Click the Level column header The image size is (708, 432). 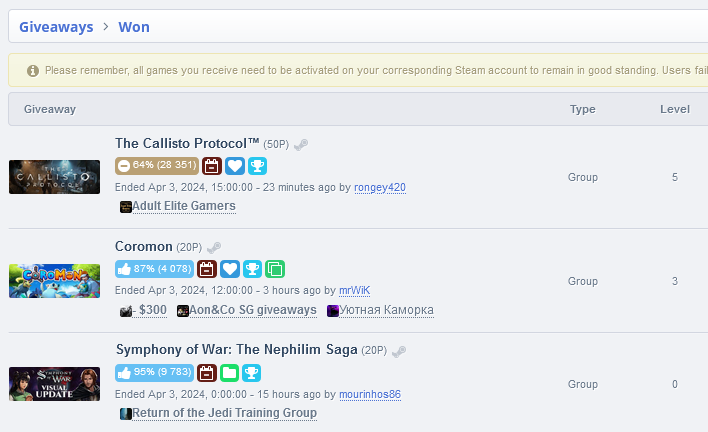pos(675,109)
